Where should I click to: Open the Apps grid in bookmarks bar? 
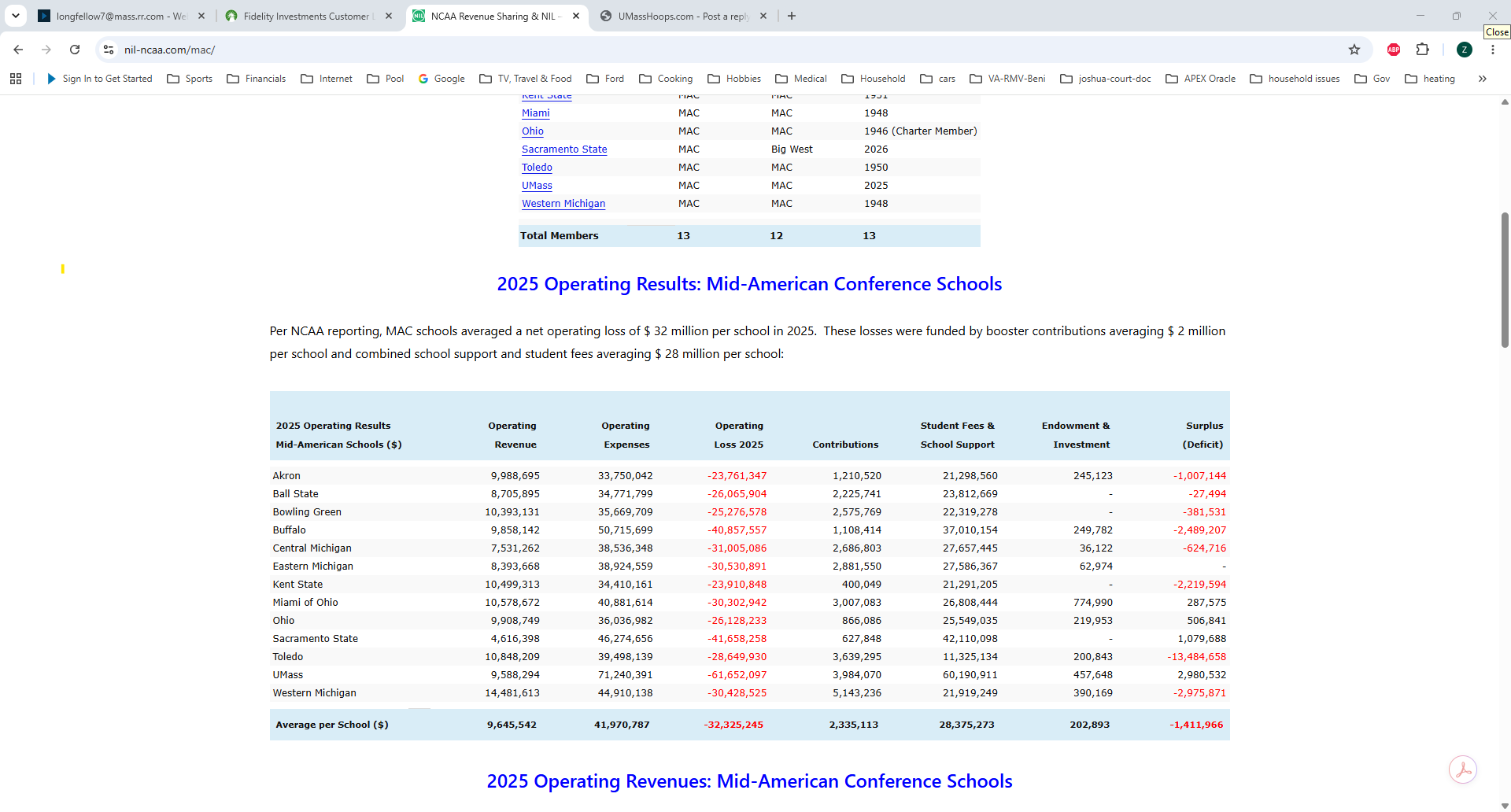pos(16,79)
